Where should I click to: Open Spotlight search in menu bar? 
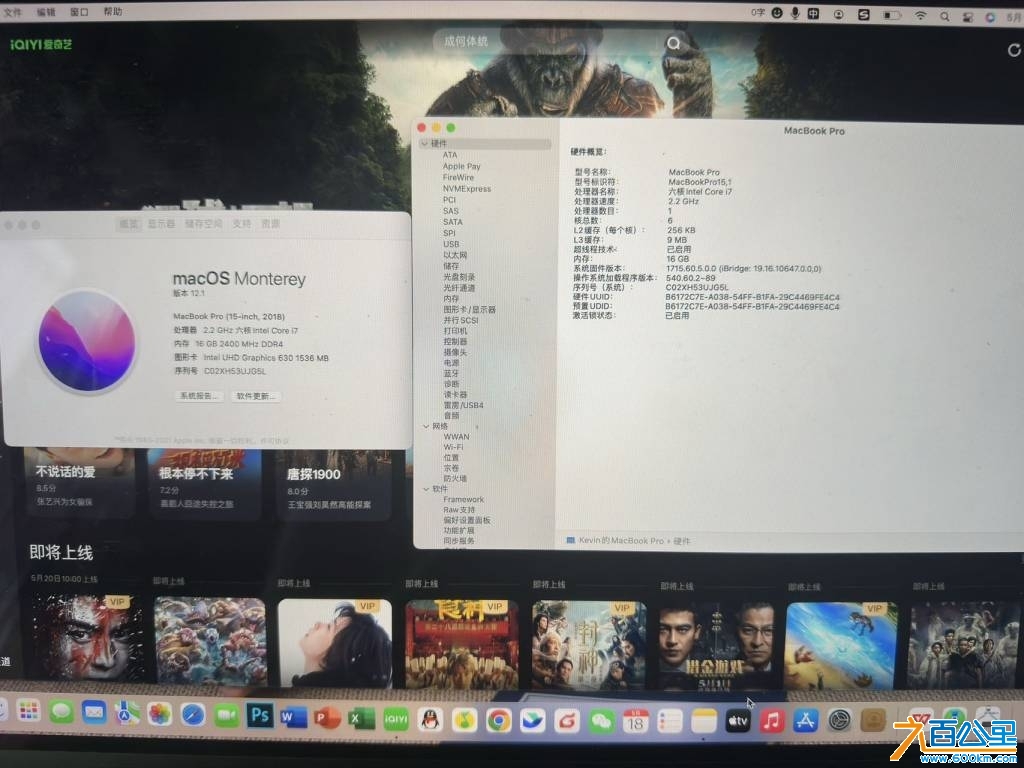[944, 16]
